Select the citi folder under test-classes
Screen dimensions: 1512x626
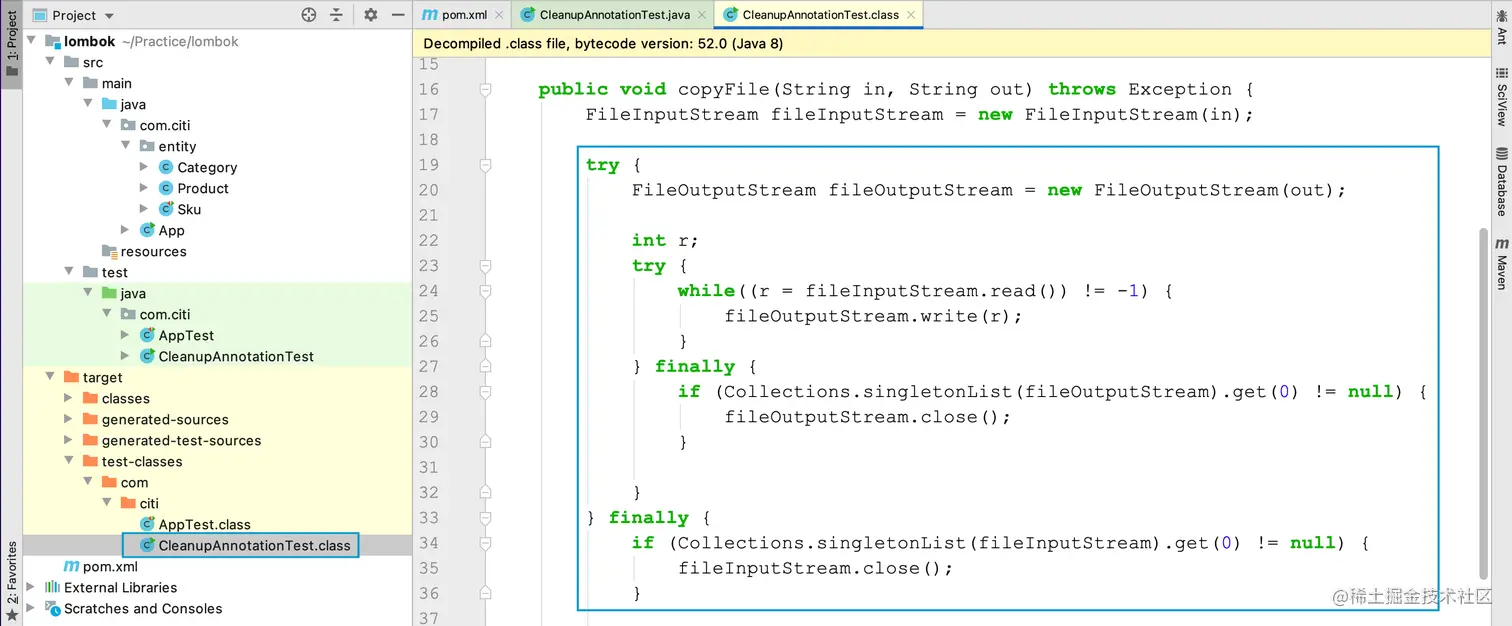coord(149,503)
